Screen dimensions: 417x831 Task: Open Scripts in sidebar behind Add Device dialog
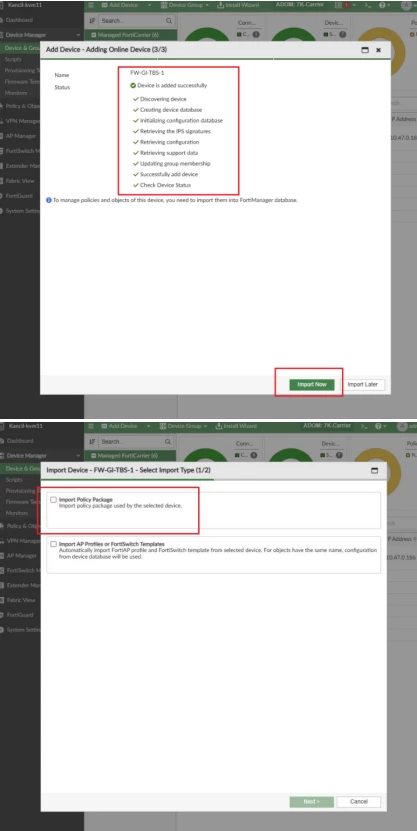[13, 59]
